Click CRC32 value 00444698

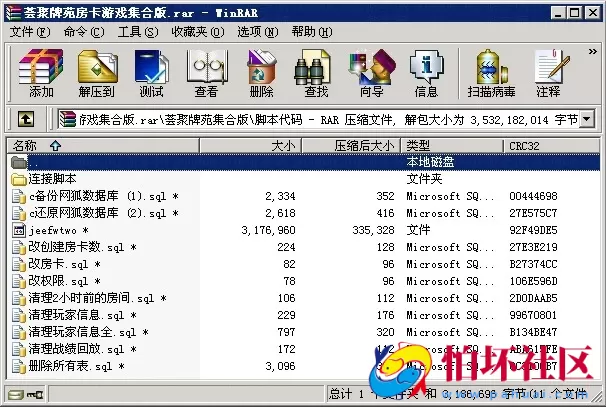pos(533,196)
